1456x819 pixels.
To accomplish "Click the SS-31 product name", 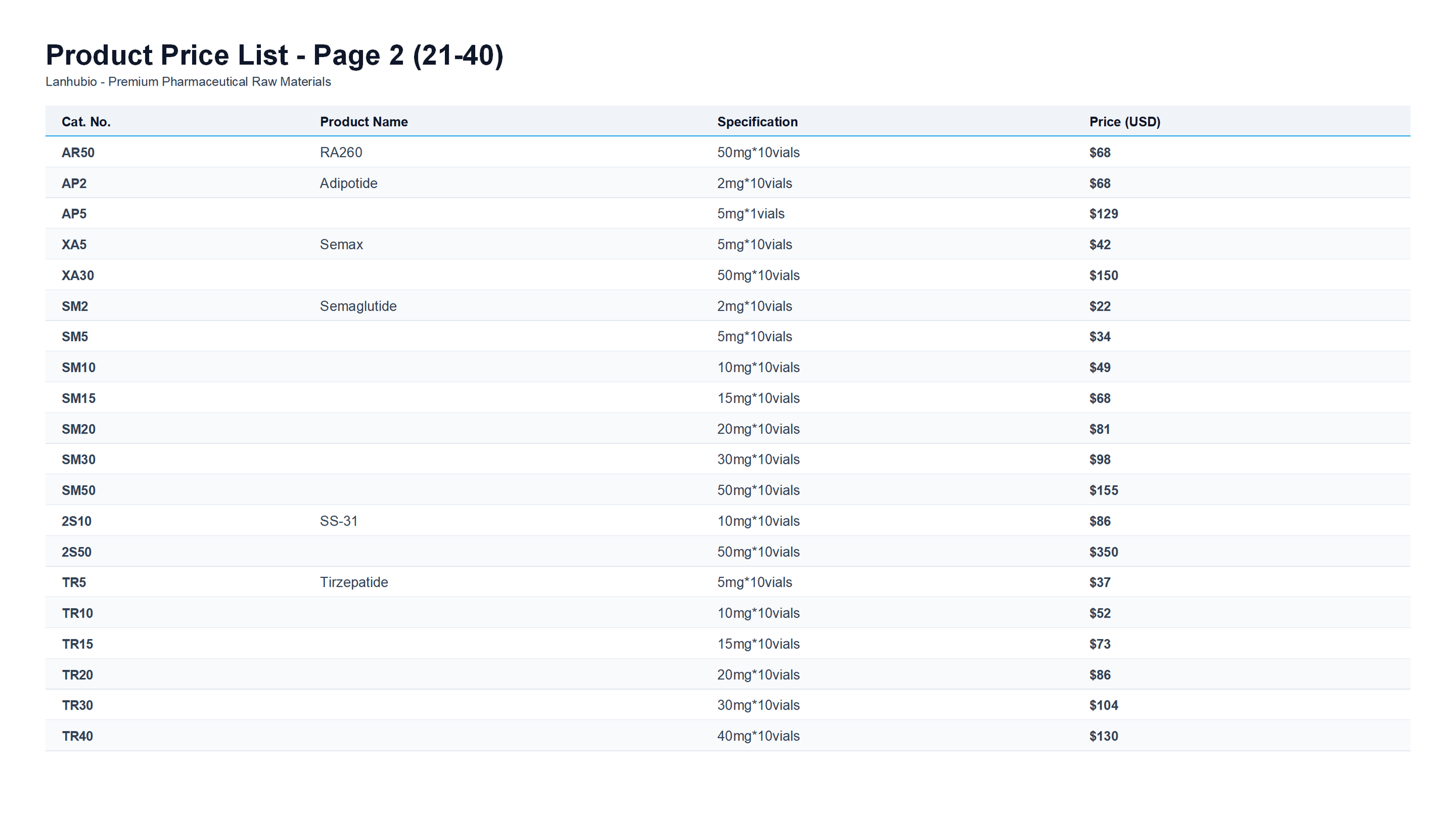I will (x=338, y=521).
